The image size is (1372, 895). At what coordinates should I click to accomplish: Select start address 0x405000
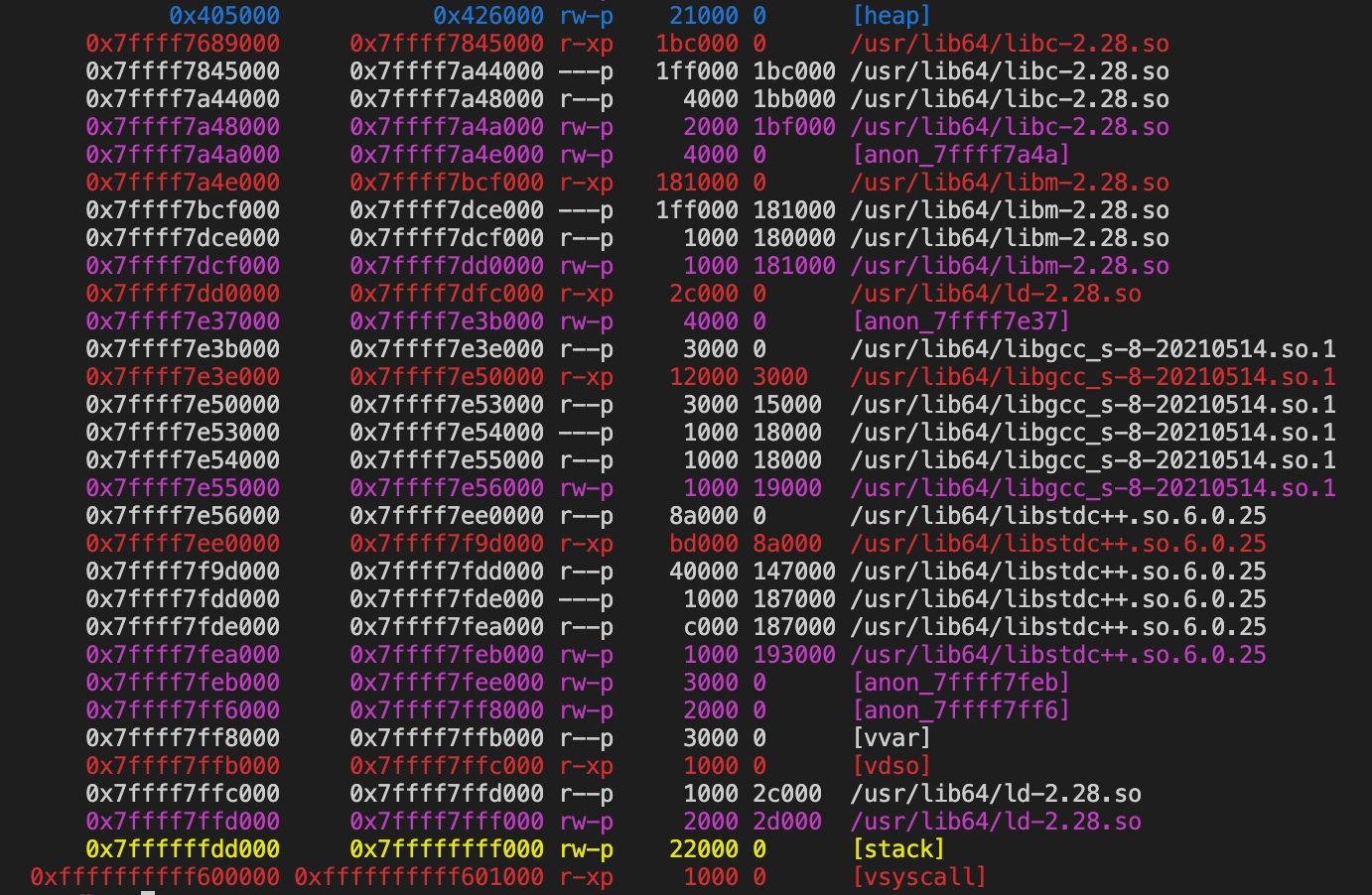point(224,16)
